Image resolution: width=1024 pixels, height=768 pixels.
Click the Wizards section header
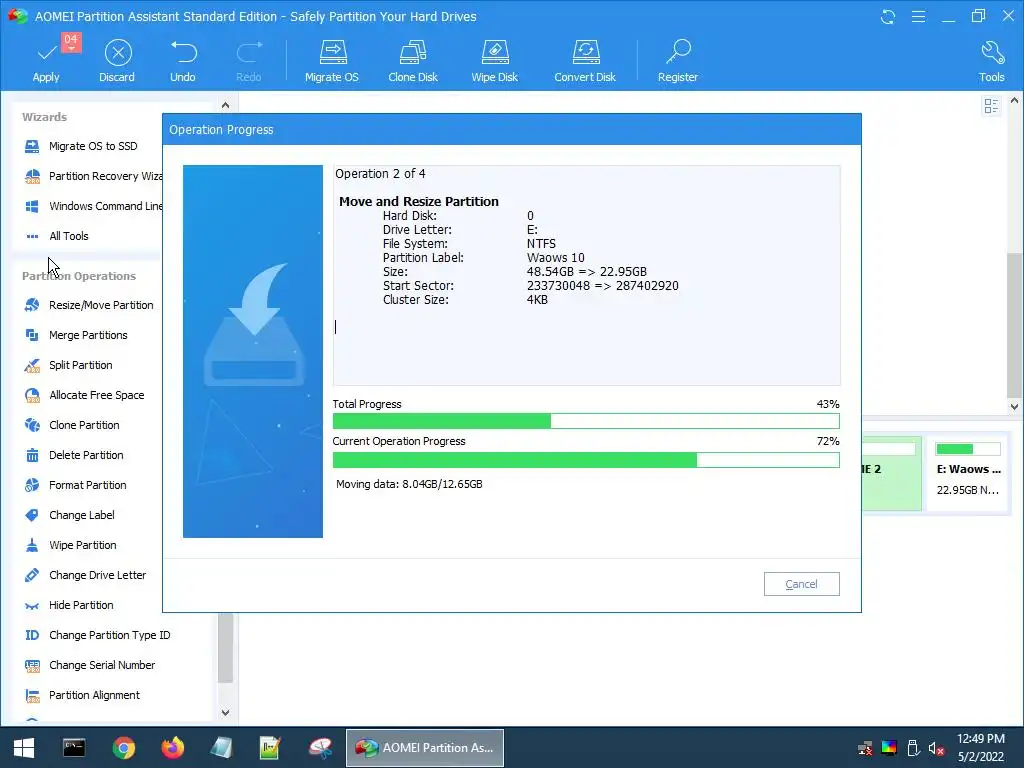point(44,117)
